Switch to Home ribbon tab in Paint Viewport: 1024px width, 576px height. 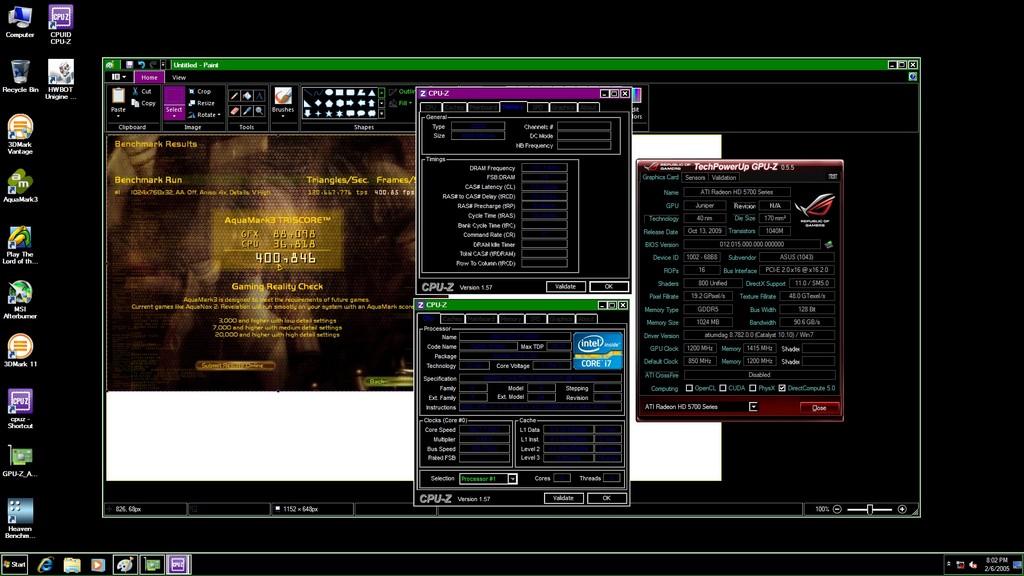coord(149,77)
